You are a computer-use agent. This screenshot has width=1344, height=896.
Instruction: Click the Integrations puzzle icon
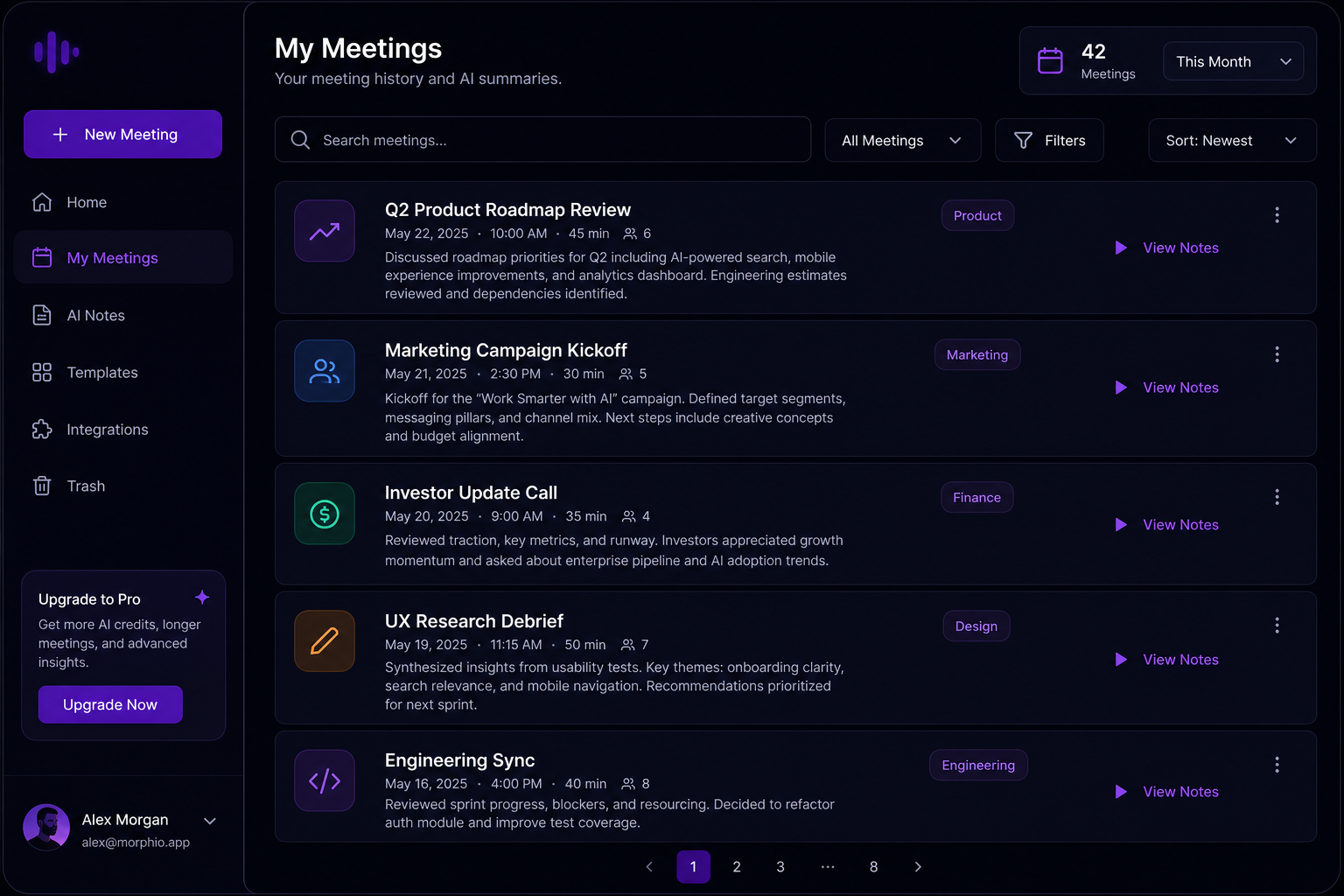[x=42, y=429]
